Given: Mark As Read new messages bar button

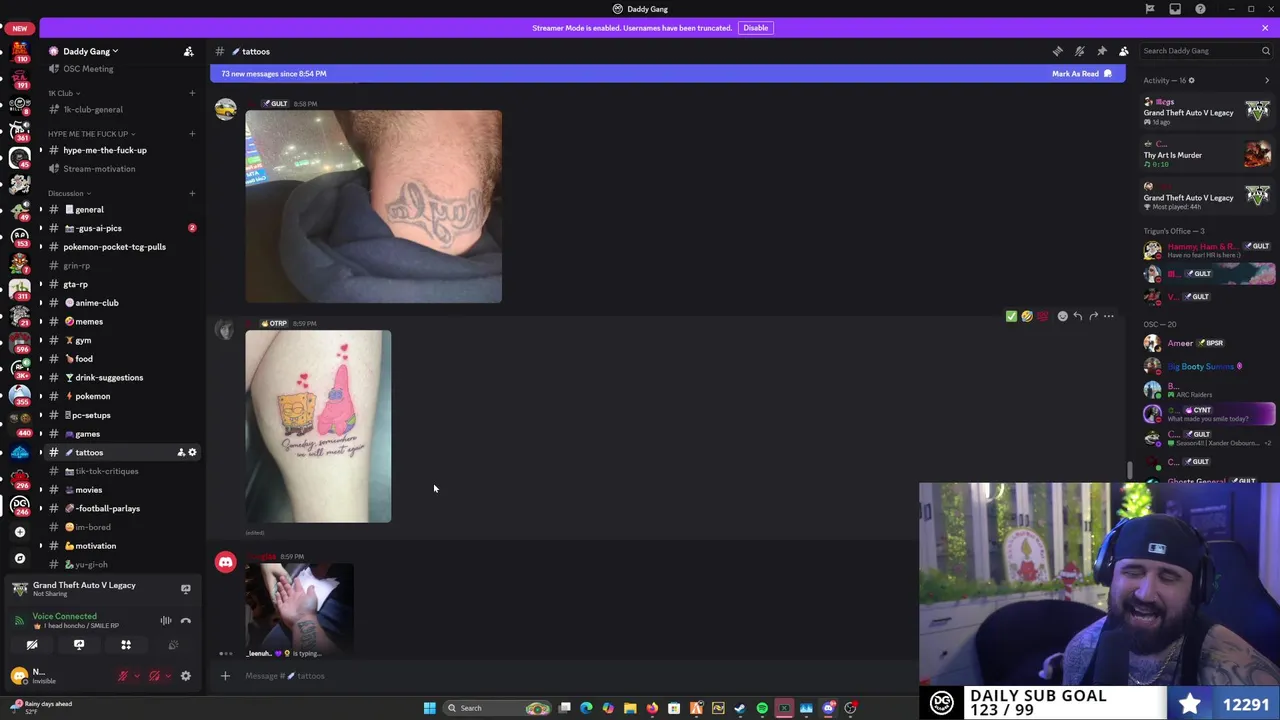Looking at the screenshot, I should (1082, 74).
